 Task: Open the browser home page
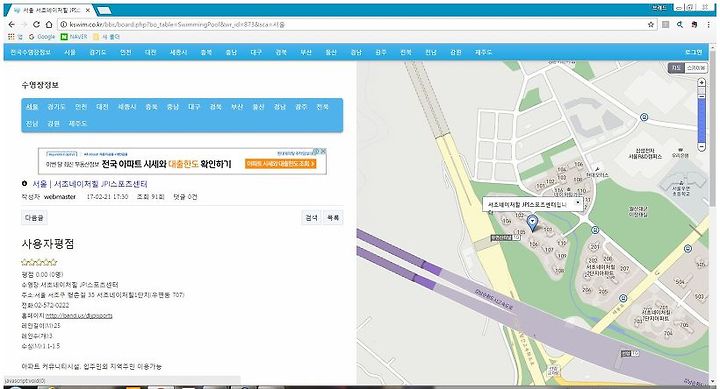[49, 24]
